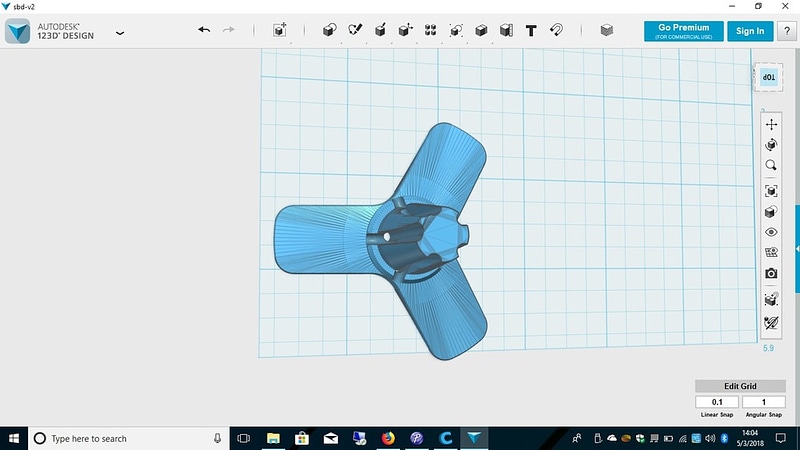Open Windows Task View

tap(244, 438)
